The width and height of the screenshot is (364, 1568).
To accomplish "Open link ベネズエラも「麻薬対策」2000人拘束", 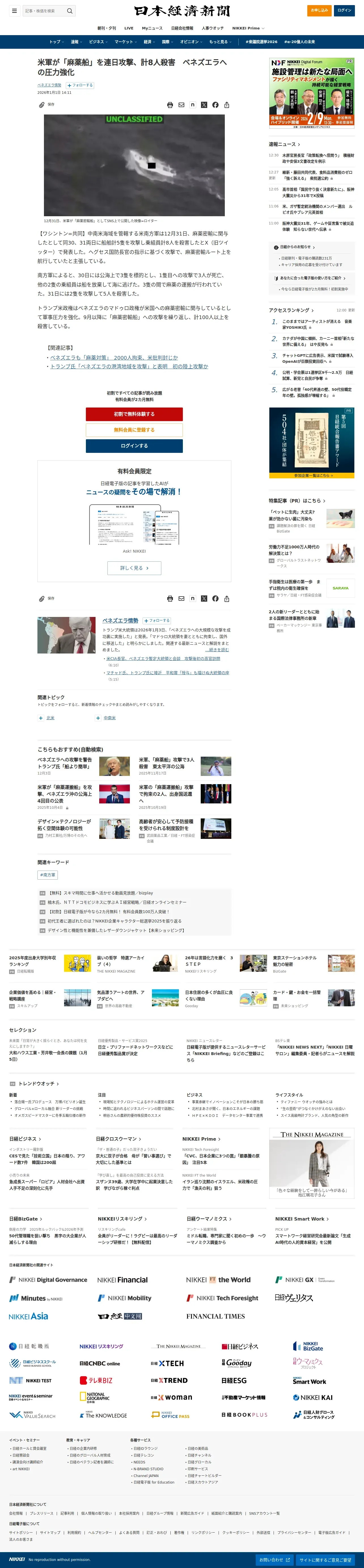I will pyautogui.click(x=114, y=358).
